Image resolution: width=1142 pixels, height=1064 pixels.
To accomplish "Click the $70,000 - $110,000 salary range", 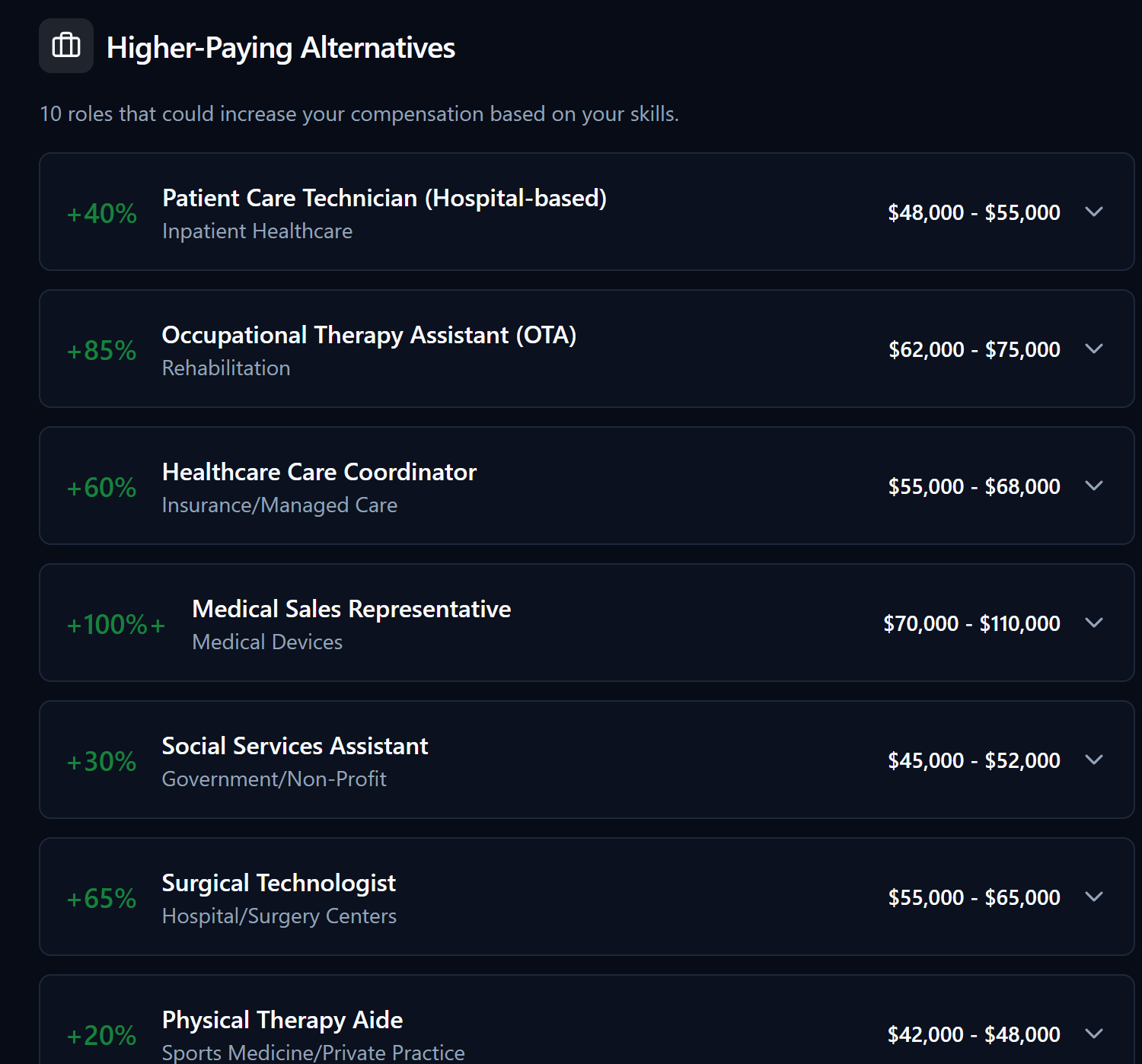I will tap(971, 623).
